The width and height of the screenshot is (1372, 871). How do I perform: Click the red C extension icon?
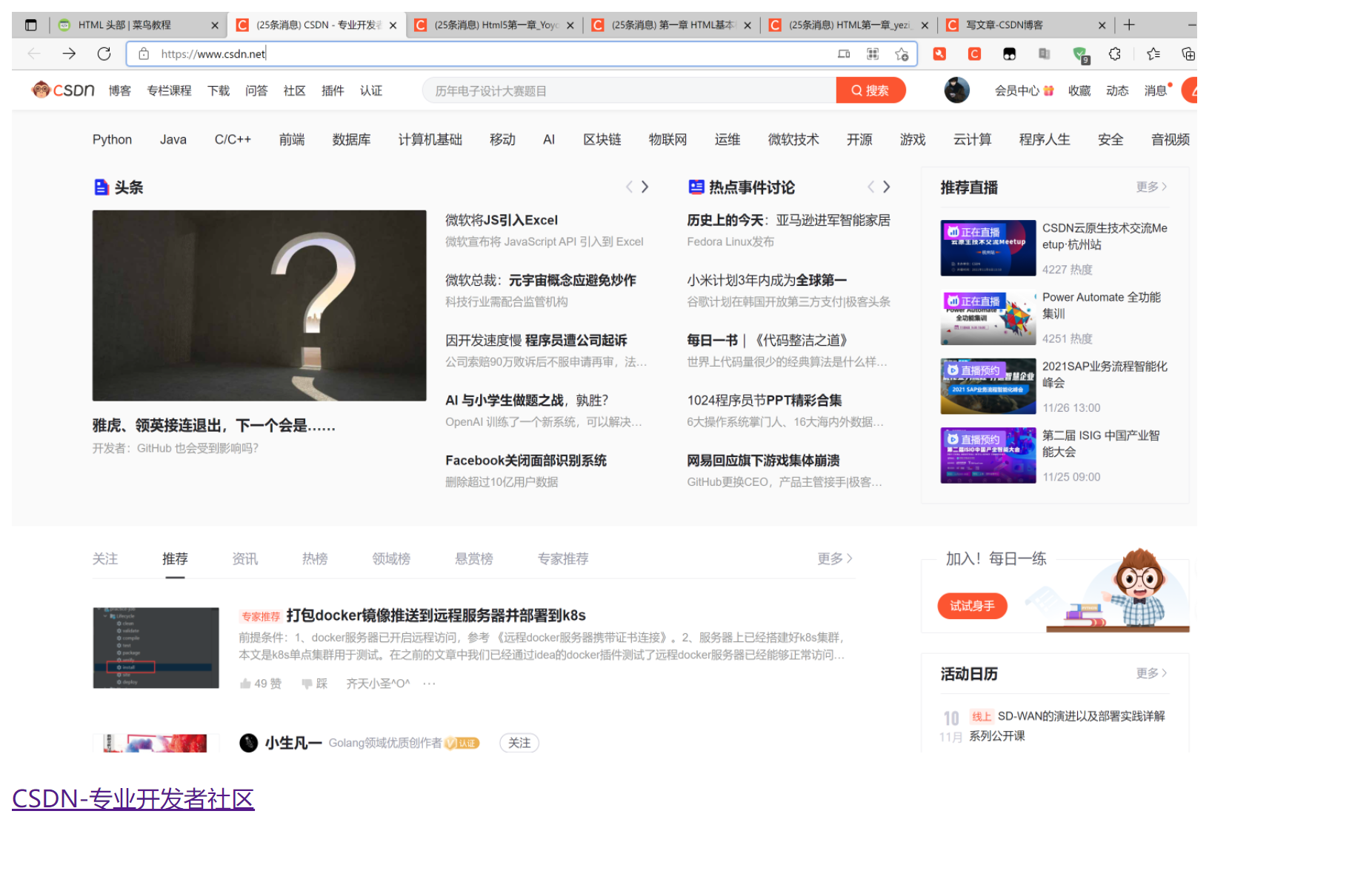(x=974, y=54)
